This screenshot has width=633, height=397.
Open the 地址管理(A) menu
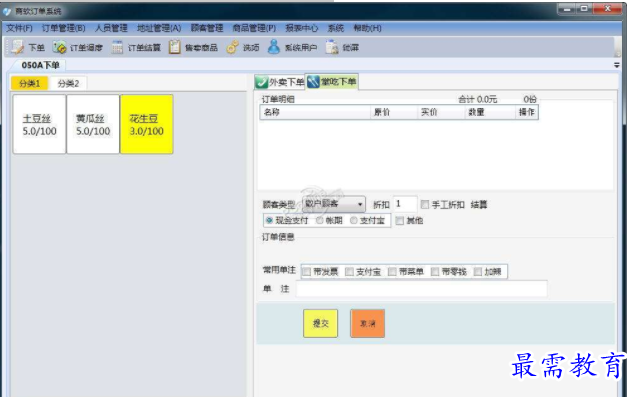[x=159, y=28]
